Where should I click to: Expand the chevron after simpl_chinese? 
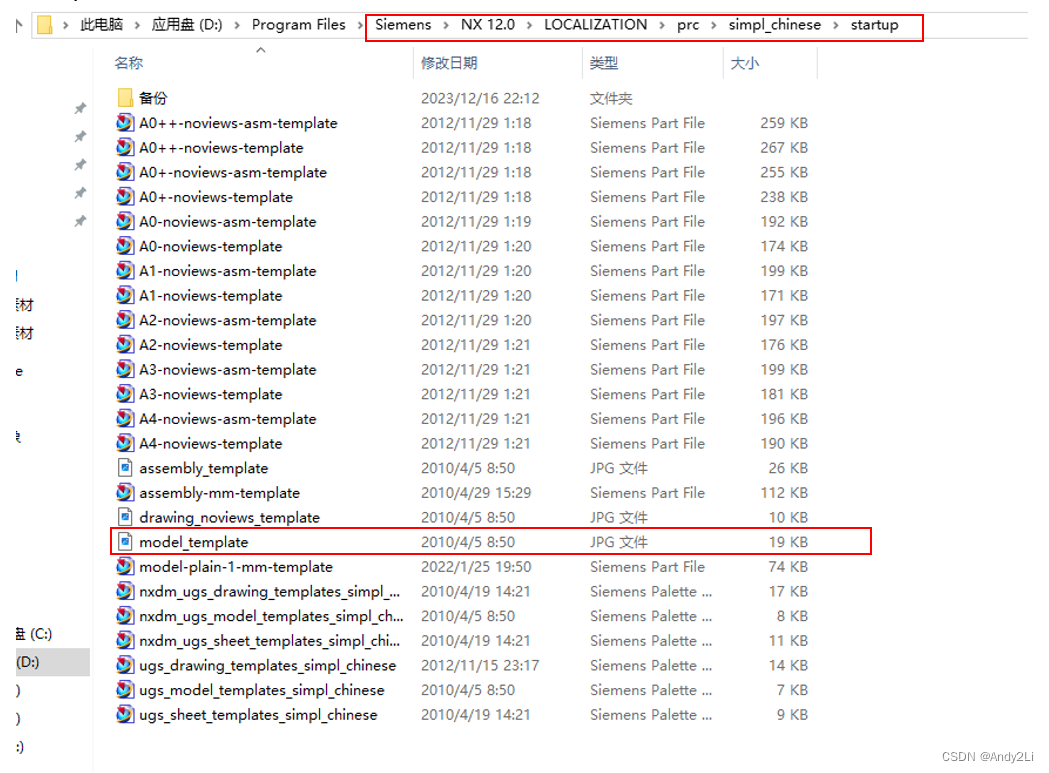[x=836, y=25]
